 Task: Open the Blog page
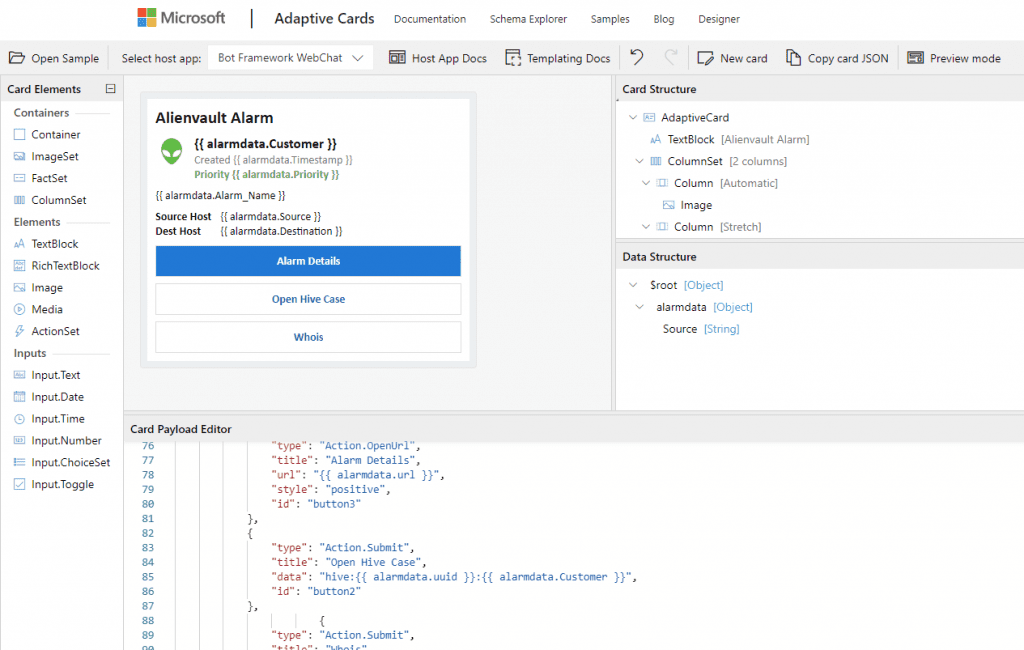[664, 19]
